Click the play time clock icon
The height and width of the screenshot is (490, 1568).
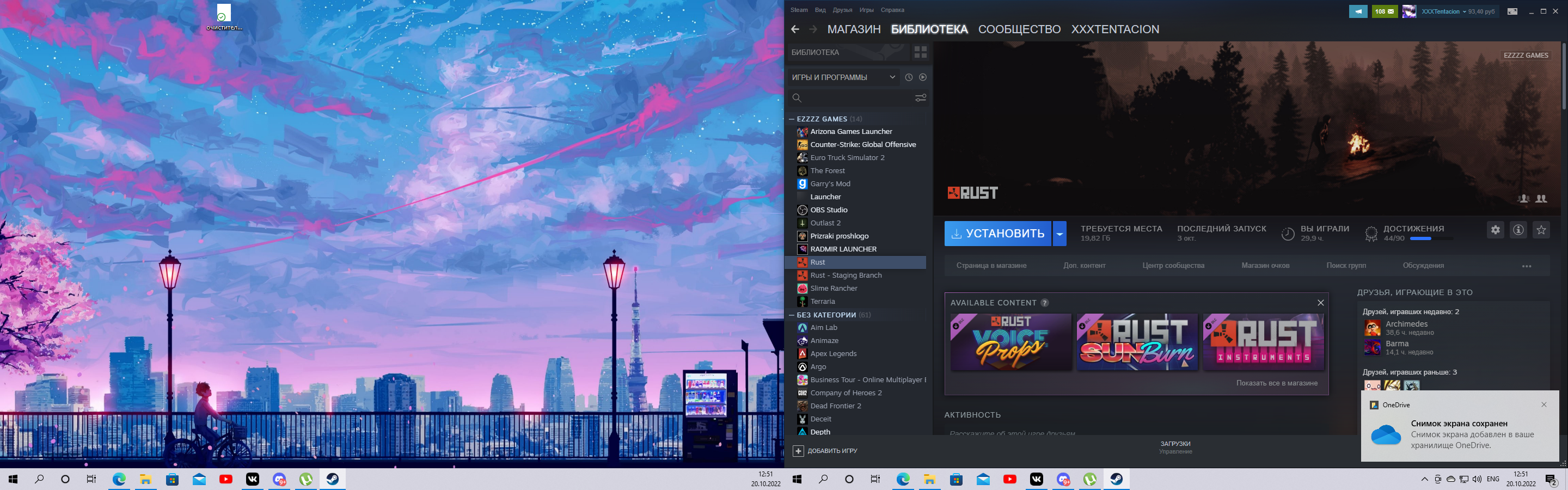[1288, 234]
